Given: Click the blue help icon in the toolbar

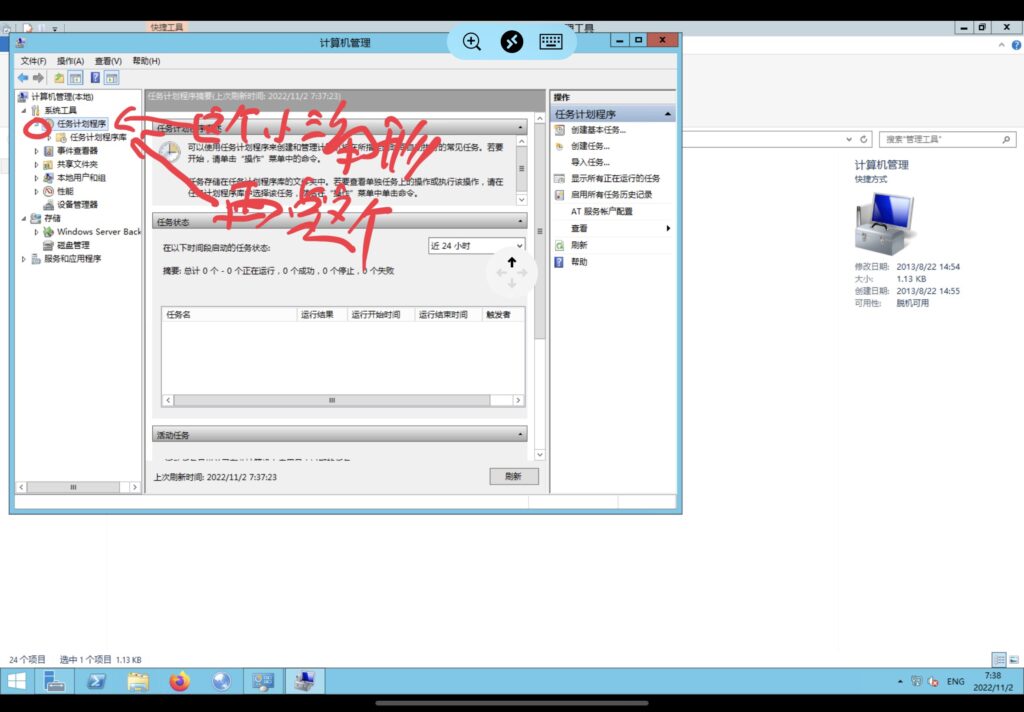Looking at the screenshot, I should (95, 78).
